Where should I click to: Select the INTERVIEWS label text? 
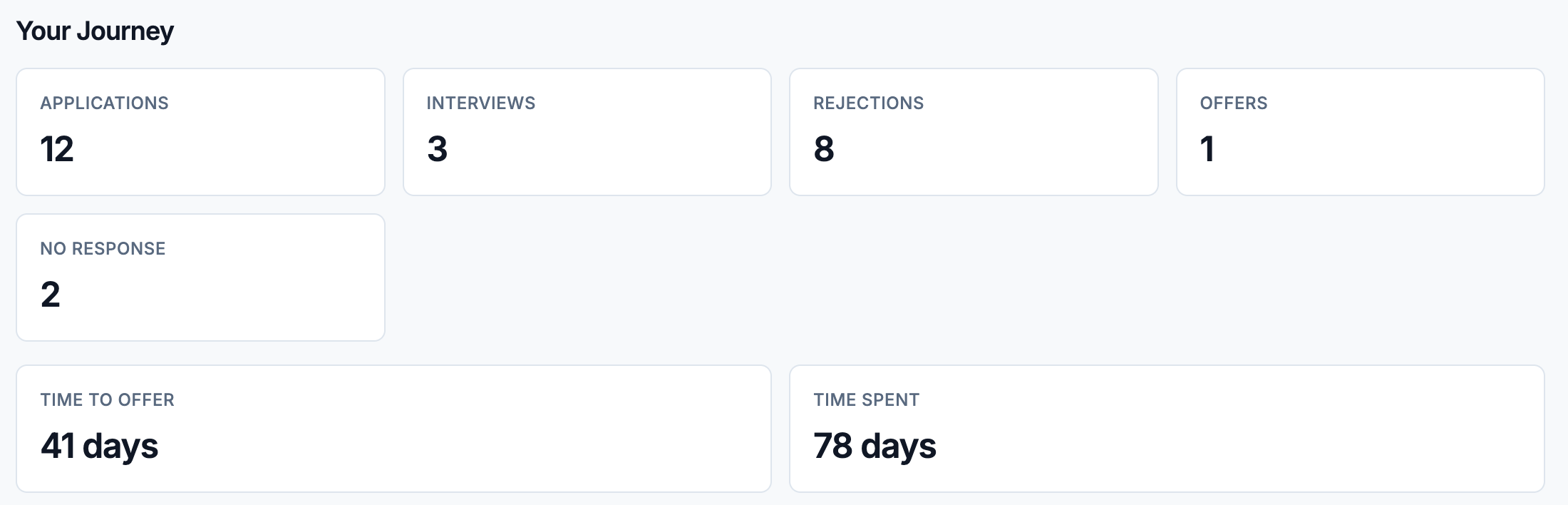481,103
